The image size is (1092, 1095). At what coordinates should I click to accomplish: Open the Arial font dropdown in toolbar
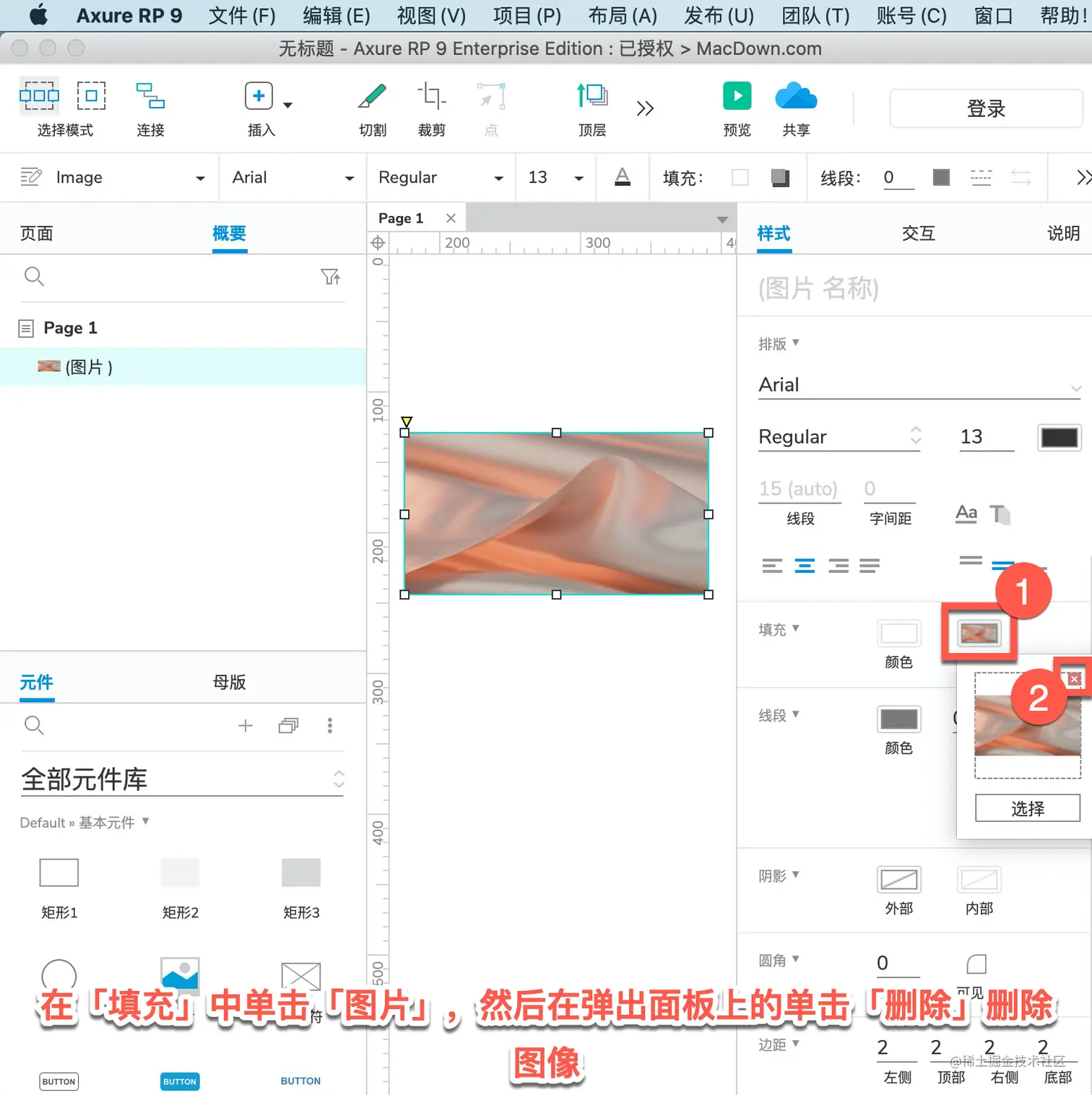[x=350, y=178]
